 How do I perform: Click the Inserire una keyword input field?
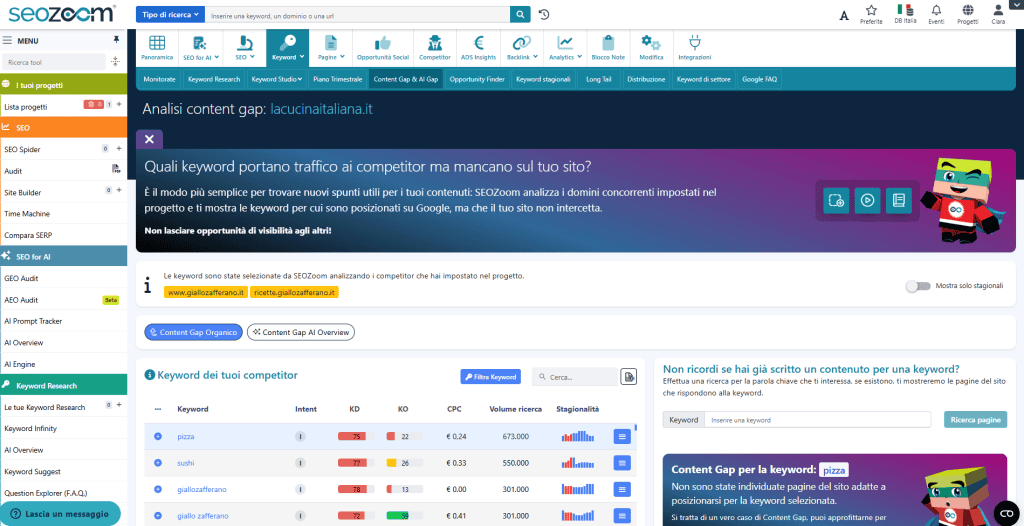pyautogui.click(x=817, y=419)
